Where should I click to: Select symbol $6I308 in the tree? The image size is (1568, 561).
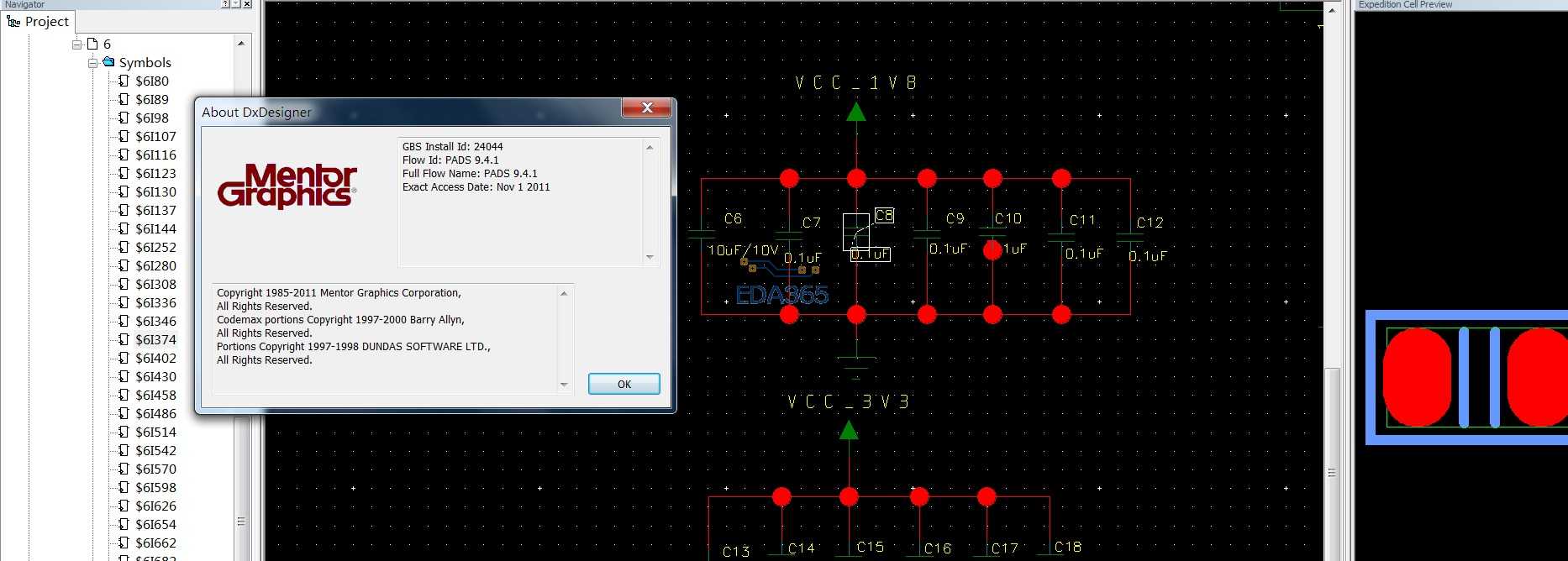pyautogui.click(x=155, y=285)
